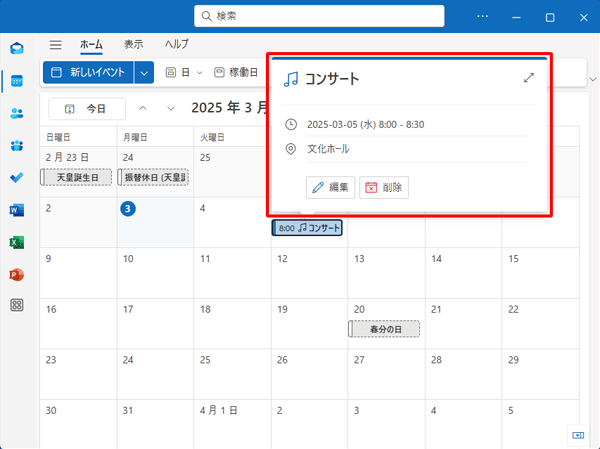The height and width of the screenshot is (449, 600).
Task: Open the Groups icon in sidebar
Action: 17,145
